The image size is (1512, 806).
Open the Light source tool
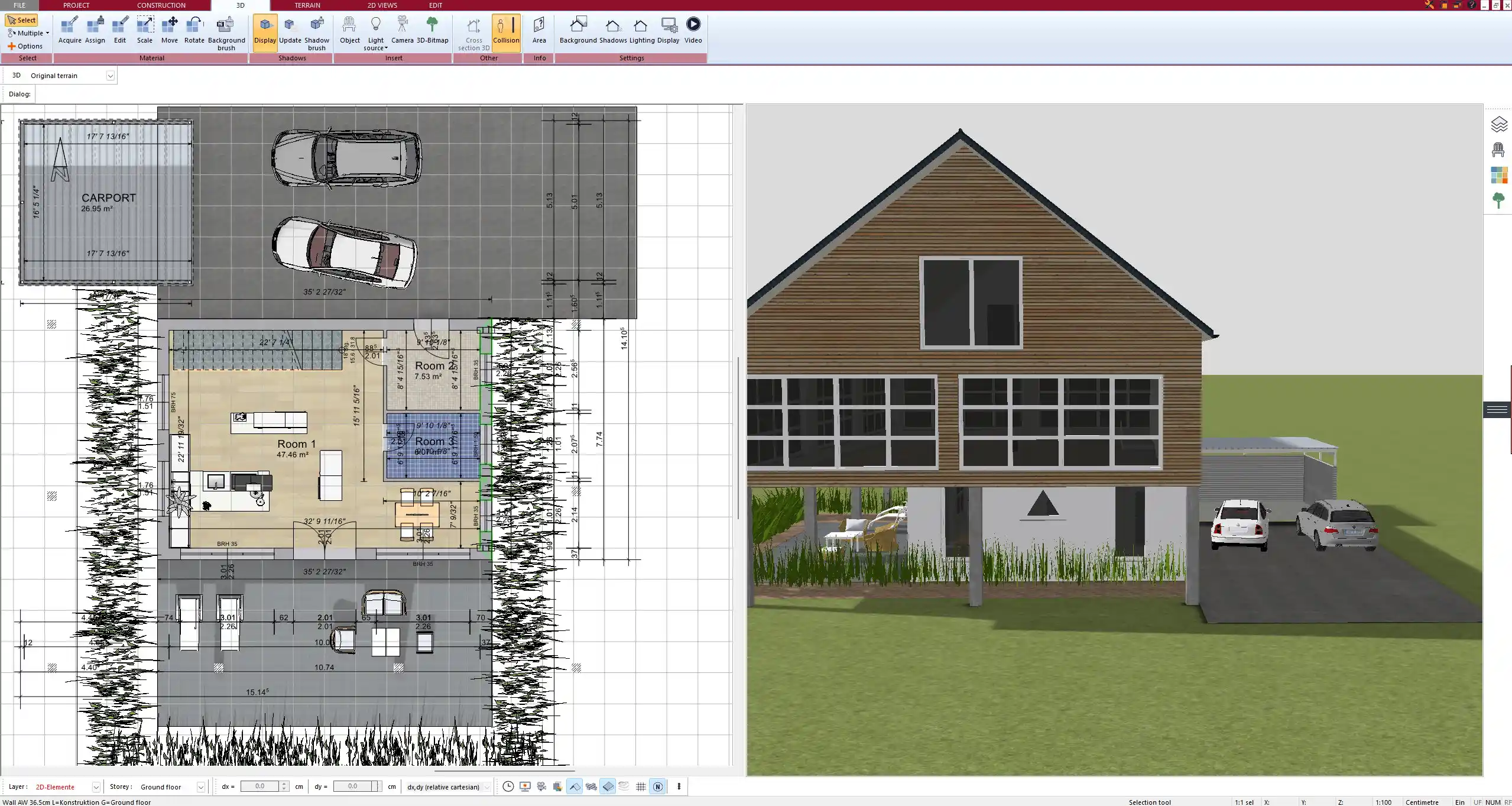coord(376,31)
